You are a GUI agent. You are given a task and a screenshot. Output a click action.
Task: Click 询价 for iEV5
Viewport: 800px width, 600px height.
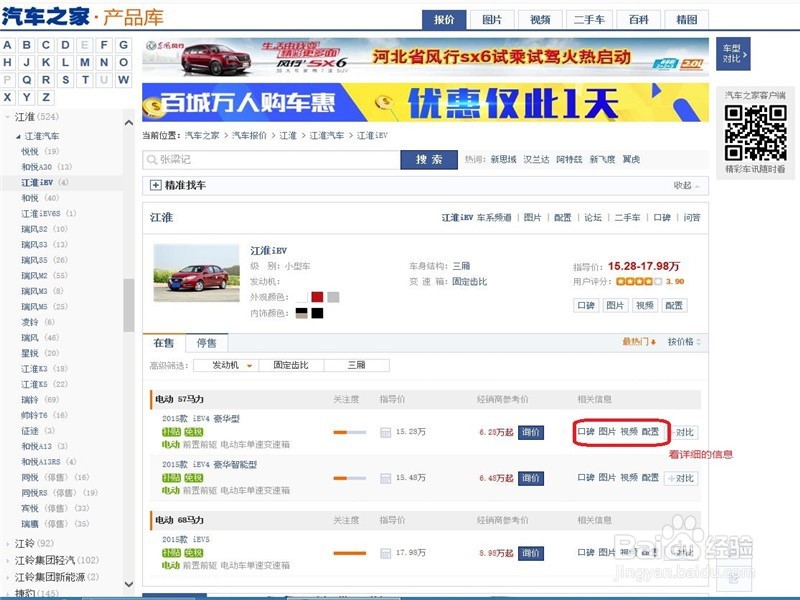click(531, 554)
